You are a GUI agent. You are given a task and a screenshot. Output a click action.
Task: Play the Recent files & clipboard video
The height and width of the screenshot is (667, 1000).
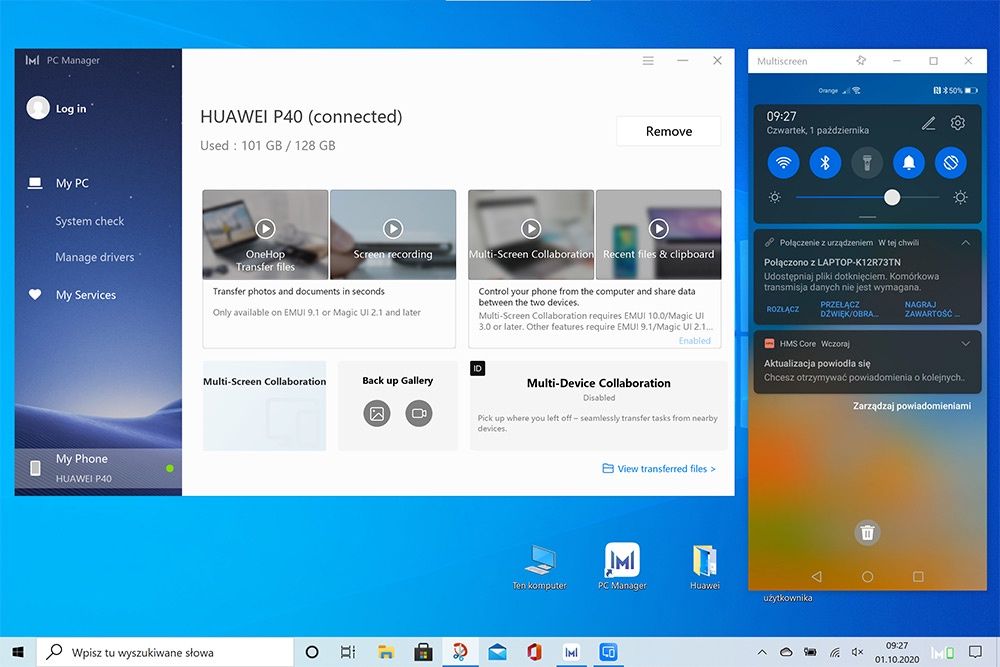(x=658, y=228)
